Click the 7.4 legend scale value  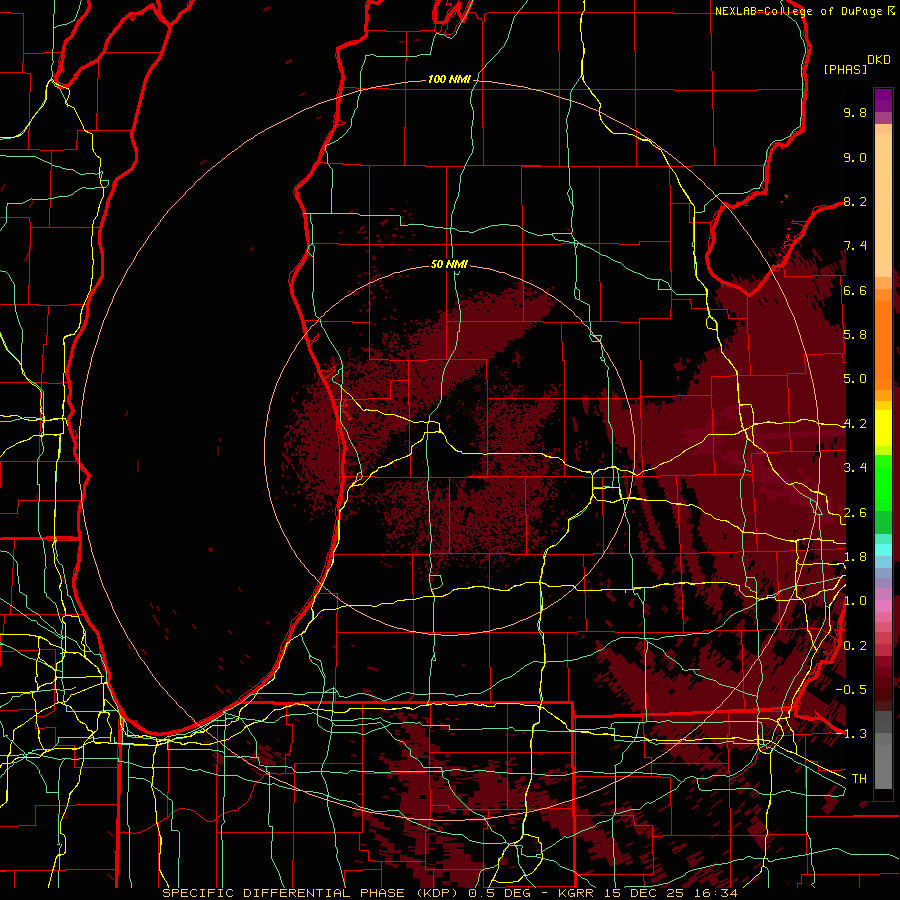tap(855, 246)
